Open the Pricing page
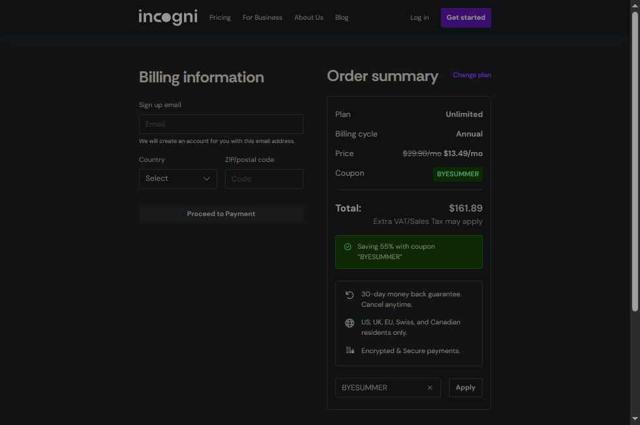The image size is (640, 425). (220, 18)
